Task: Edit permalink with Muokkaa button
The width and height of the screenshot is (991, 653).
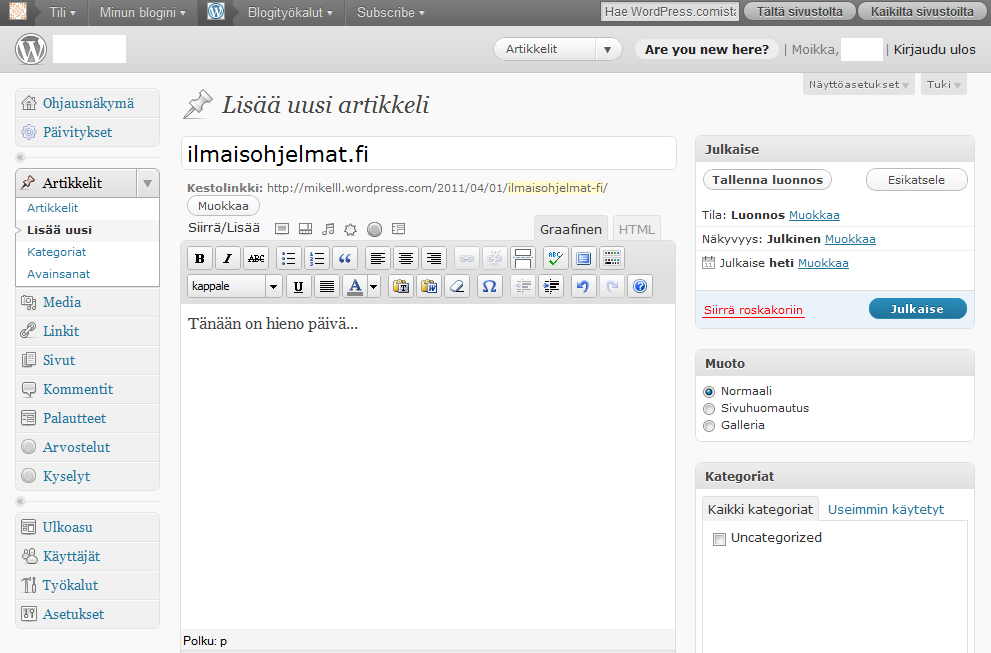Action: (x=223, y=206)
